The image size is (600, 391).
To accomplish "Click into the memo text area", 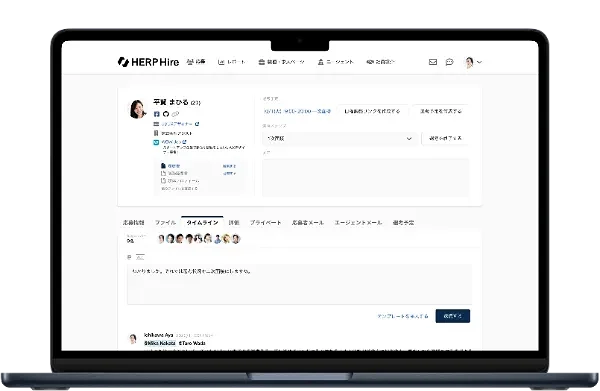I will [365, 178].
